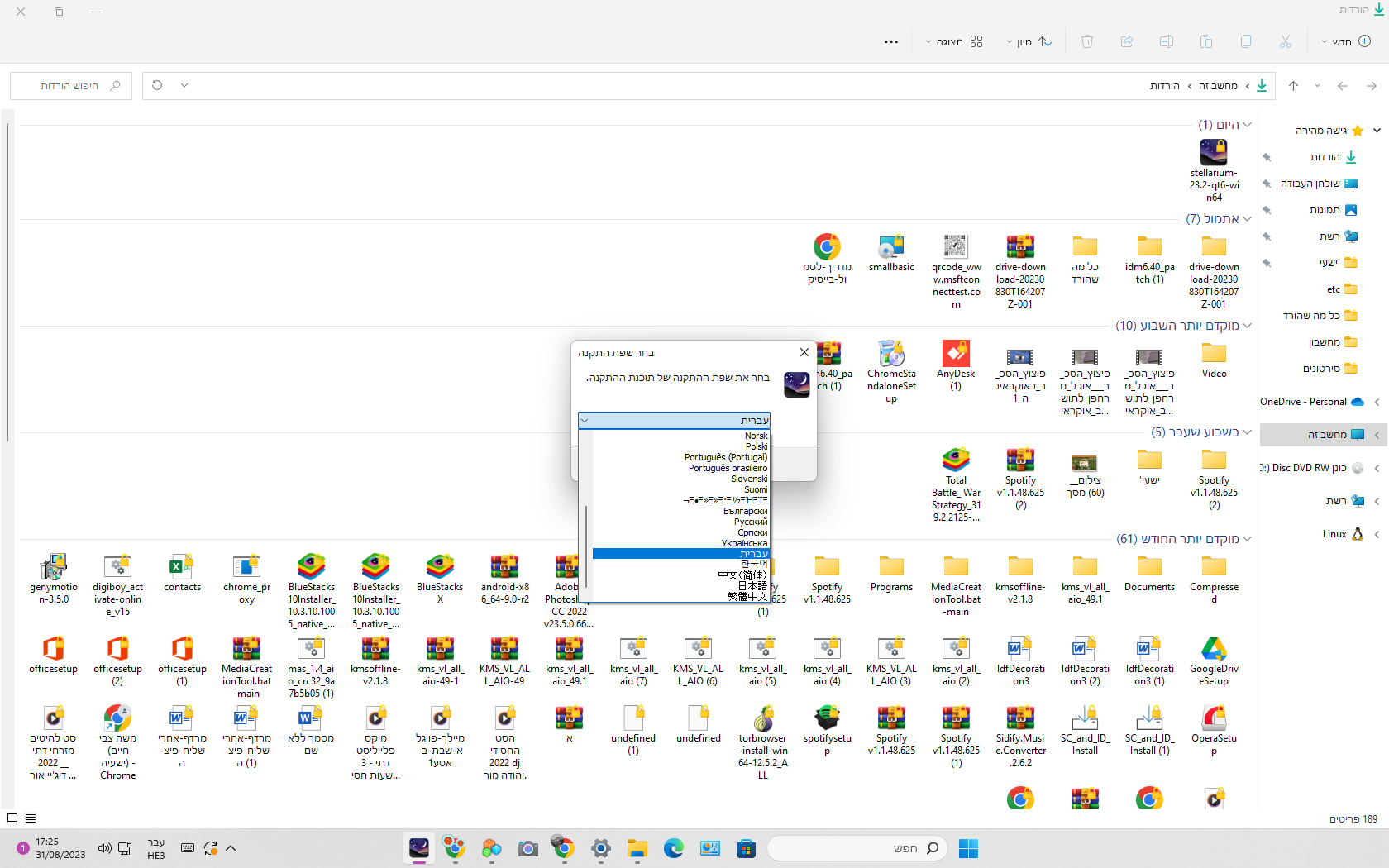Open the Documents folder
The height and width of the screenshot is (868, 1389).
(1149, 573)
